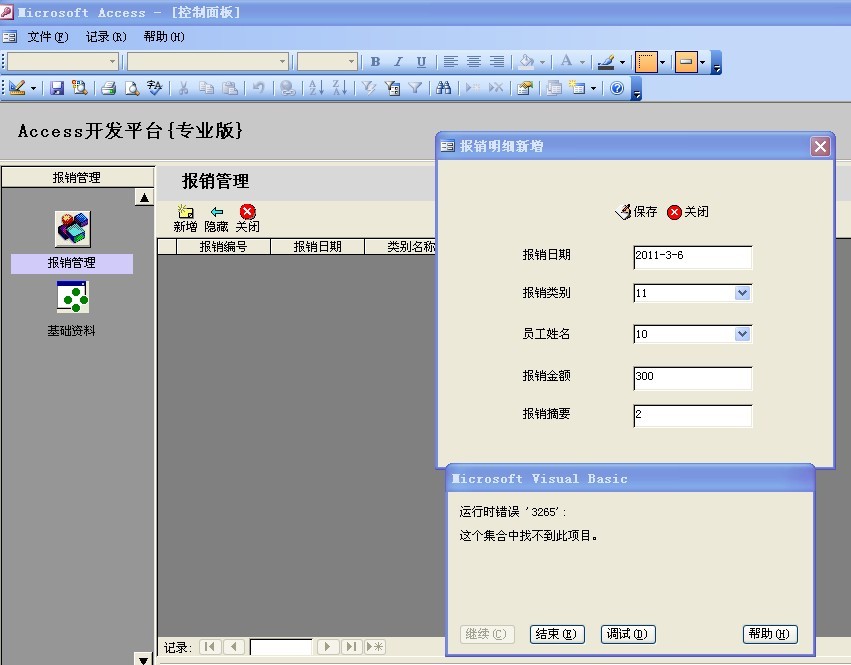Viewport: 851px width, 665px height.
Task: Click the Cut scissors icon
Action: pos(183,88)
